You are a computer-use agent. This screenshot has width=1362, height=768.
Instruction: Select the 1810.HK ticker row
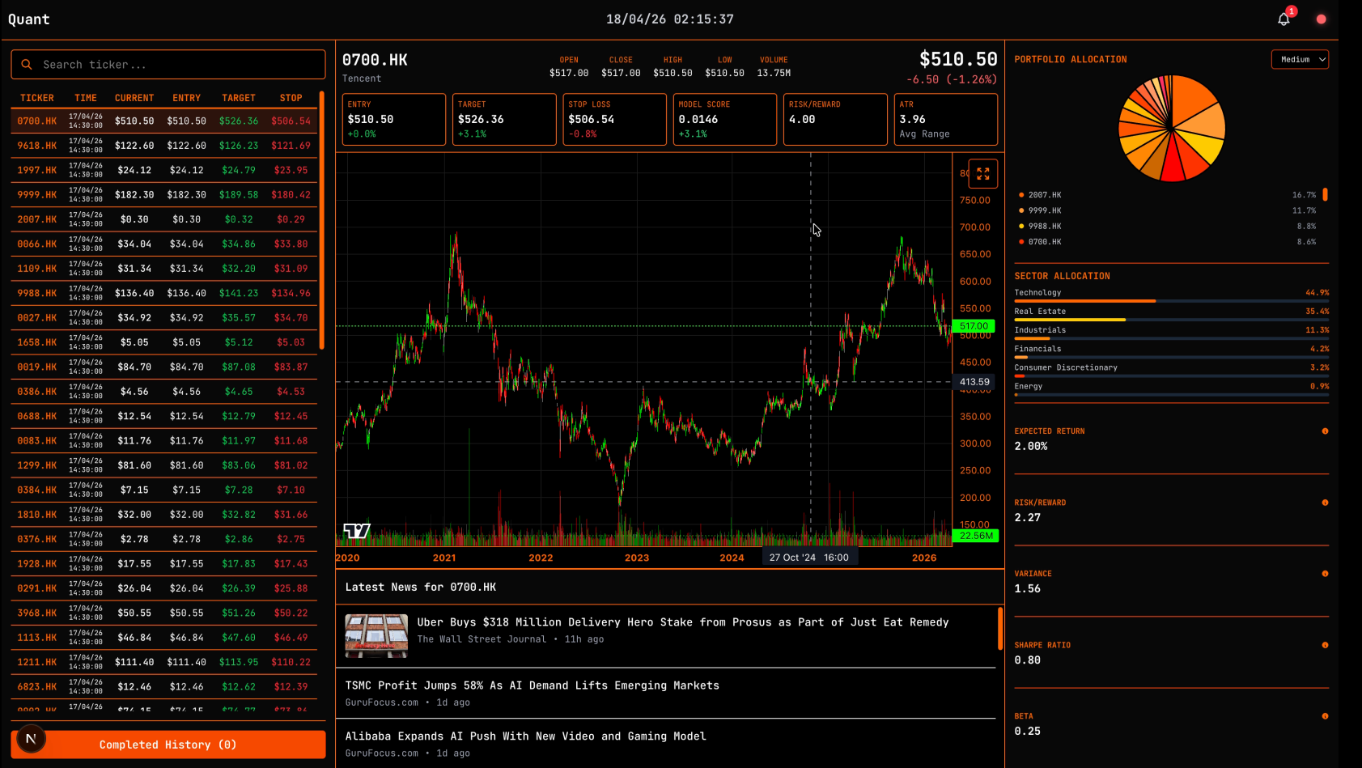tap(164, 515)
